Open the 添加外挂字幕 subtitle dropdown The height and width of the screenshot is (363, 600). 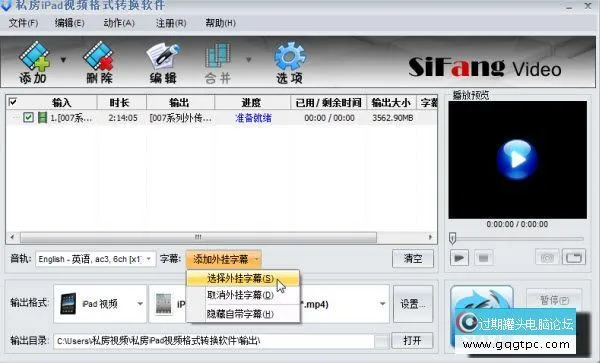(224, 259)
